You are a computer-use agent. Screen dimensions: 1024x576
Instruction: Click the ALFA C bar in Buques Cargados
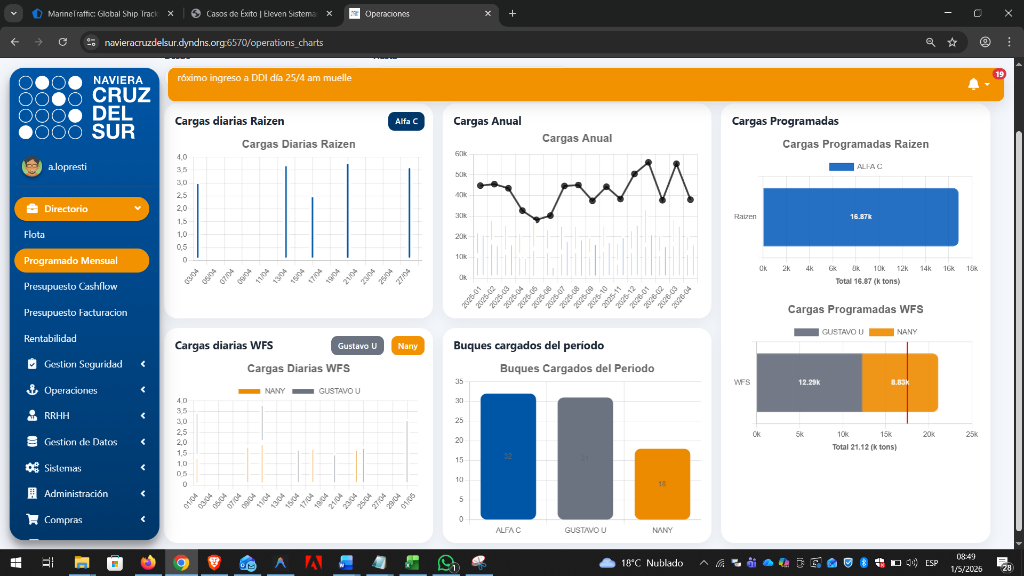[x=508, y=456]
